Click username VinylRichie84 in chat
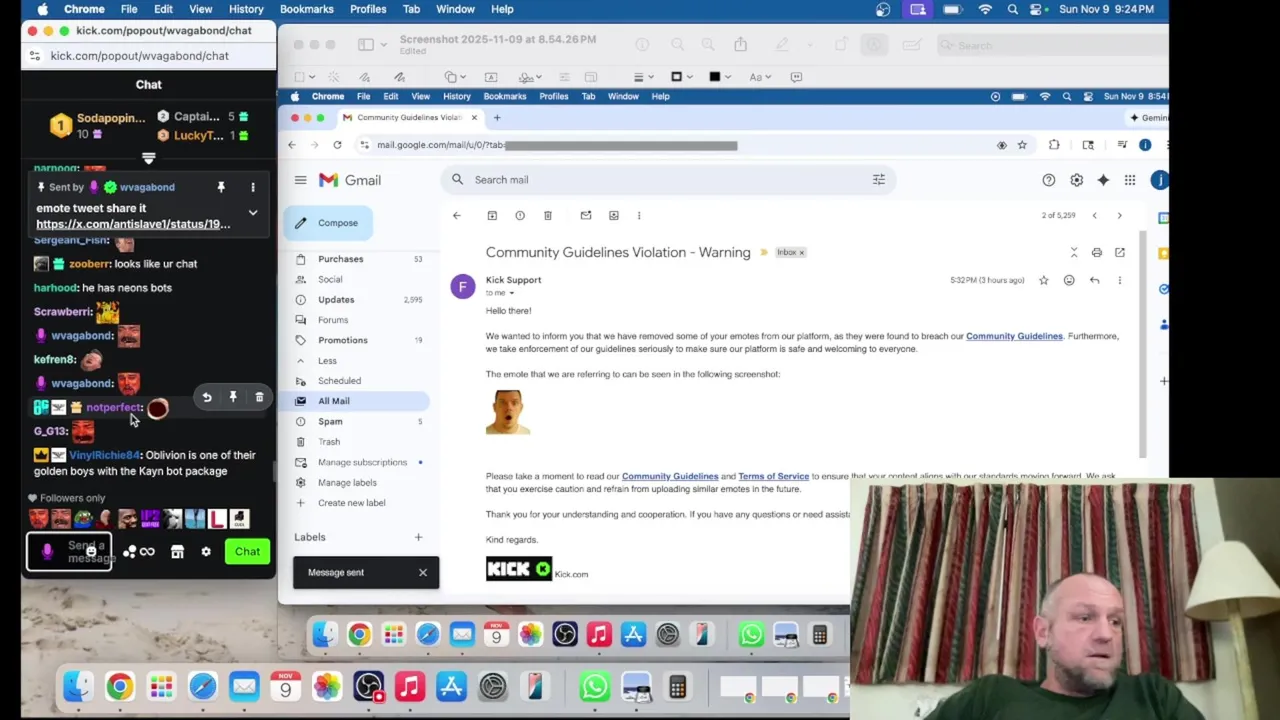 coord(104,455)
